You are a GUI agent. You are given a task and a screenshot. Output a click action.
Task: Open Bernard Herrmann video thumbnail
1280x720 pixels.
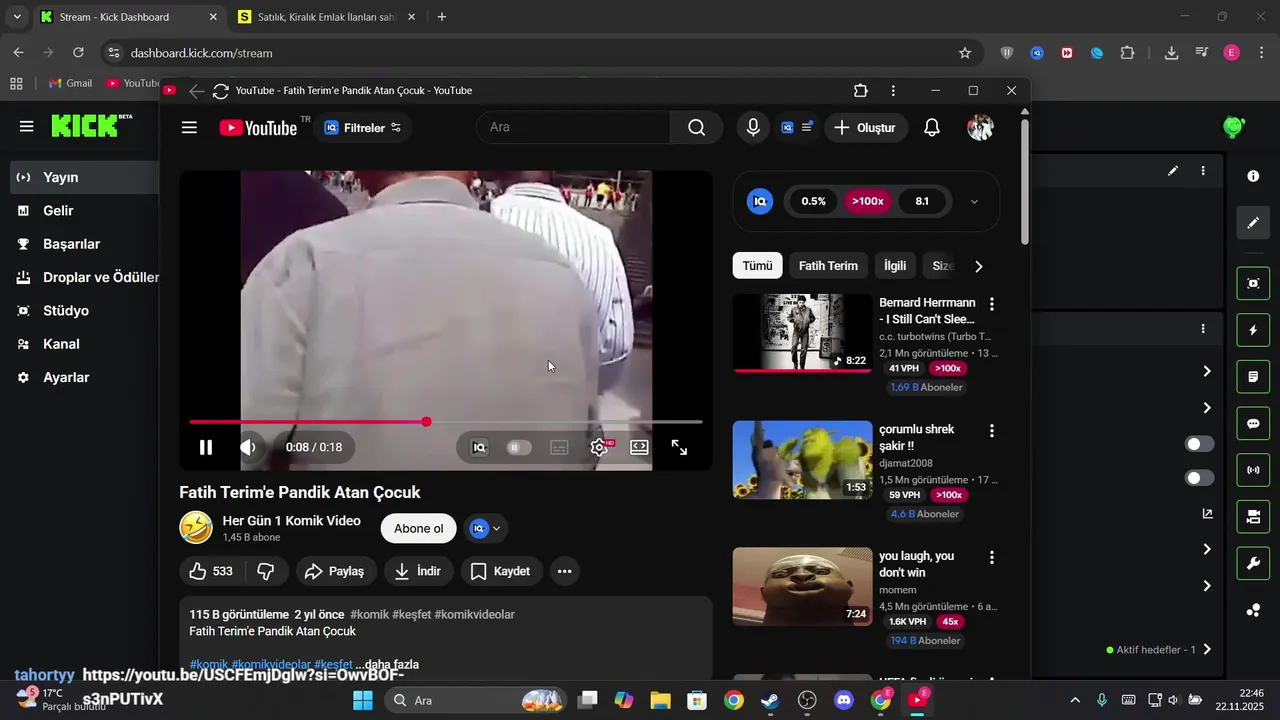tap(802, 332)
